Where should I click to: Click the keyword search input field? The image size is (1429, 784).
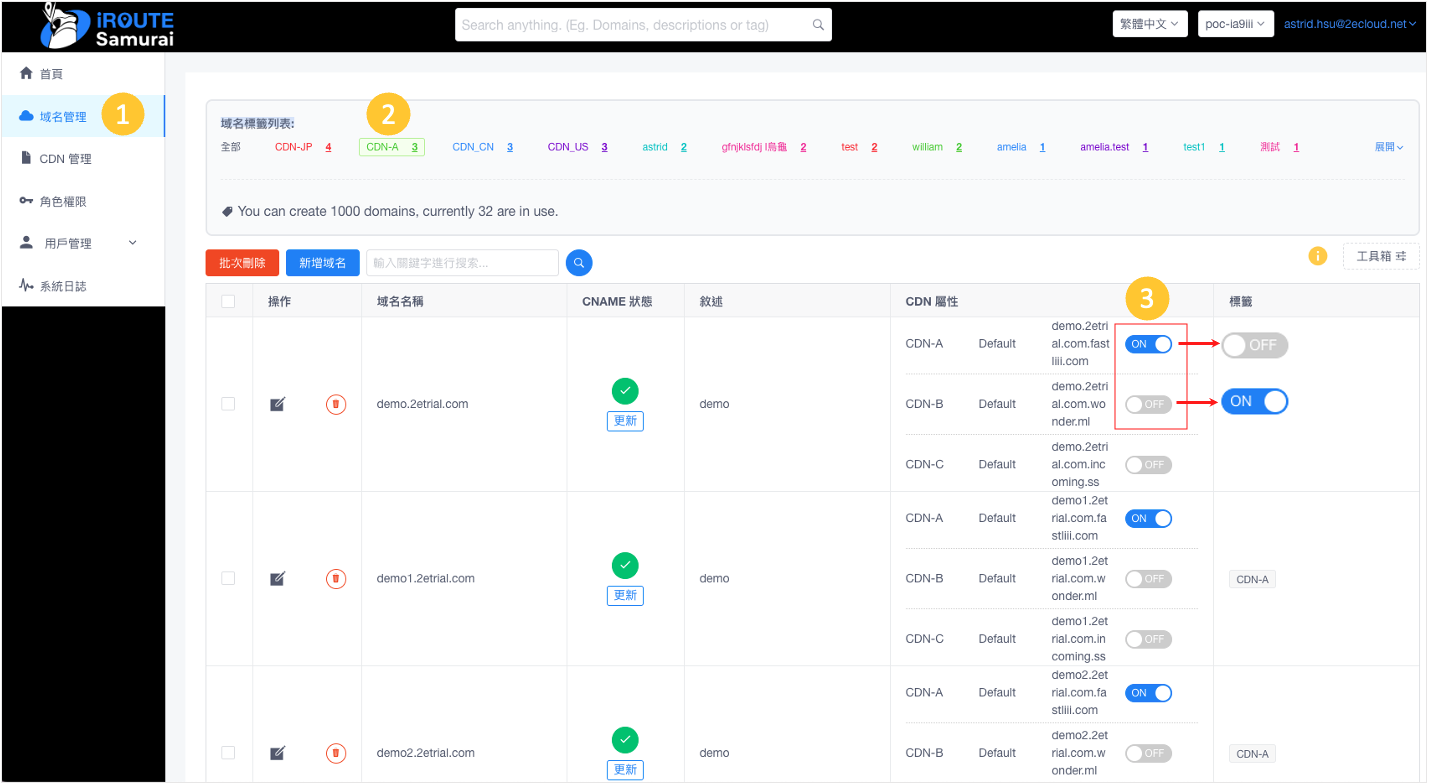462,263
